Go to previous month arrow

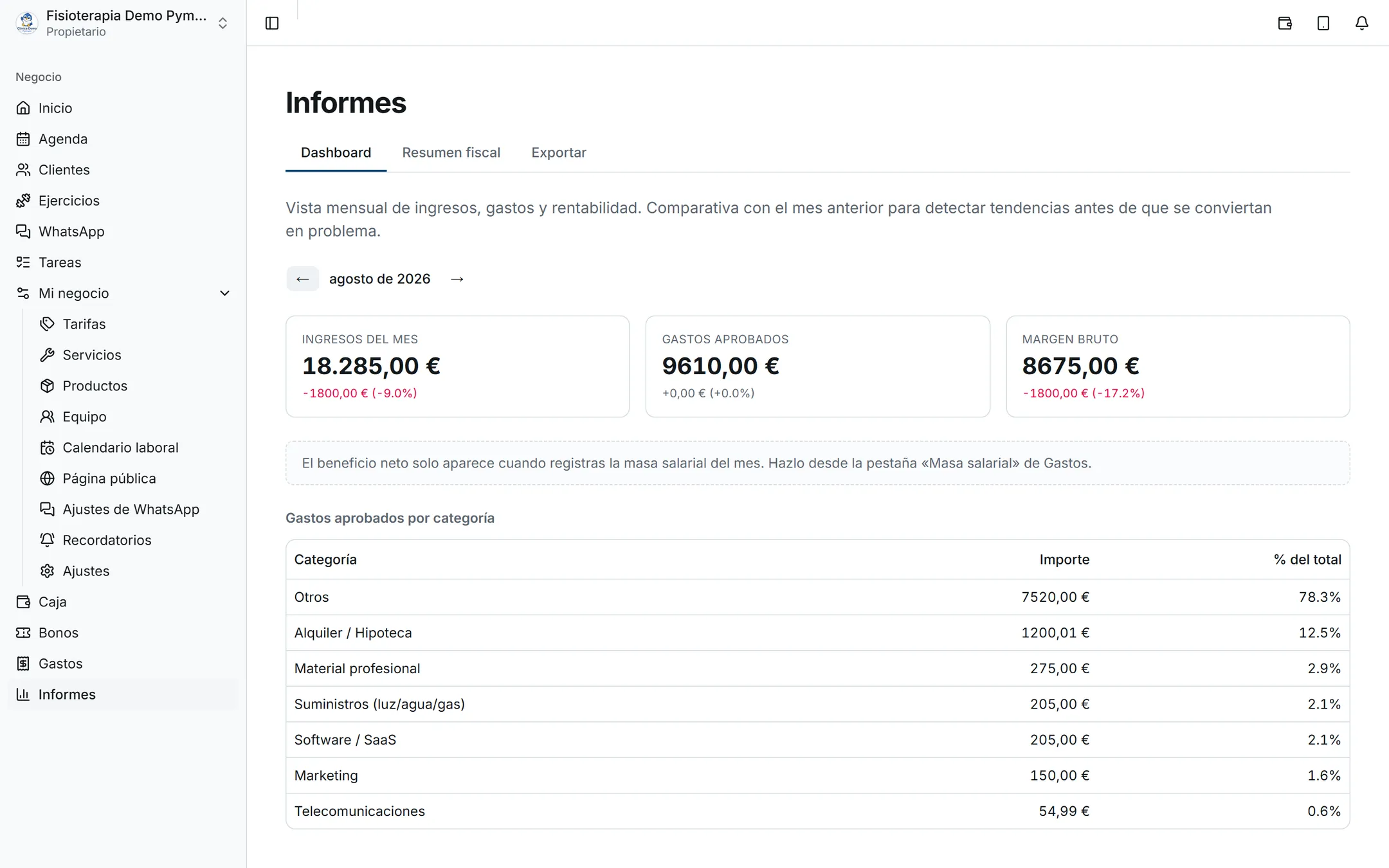pos(302,279)
